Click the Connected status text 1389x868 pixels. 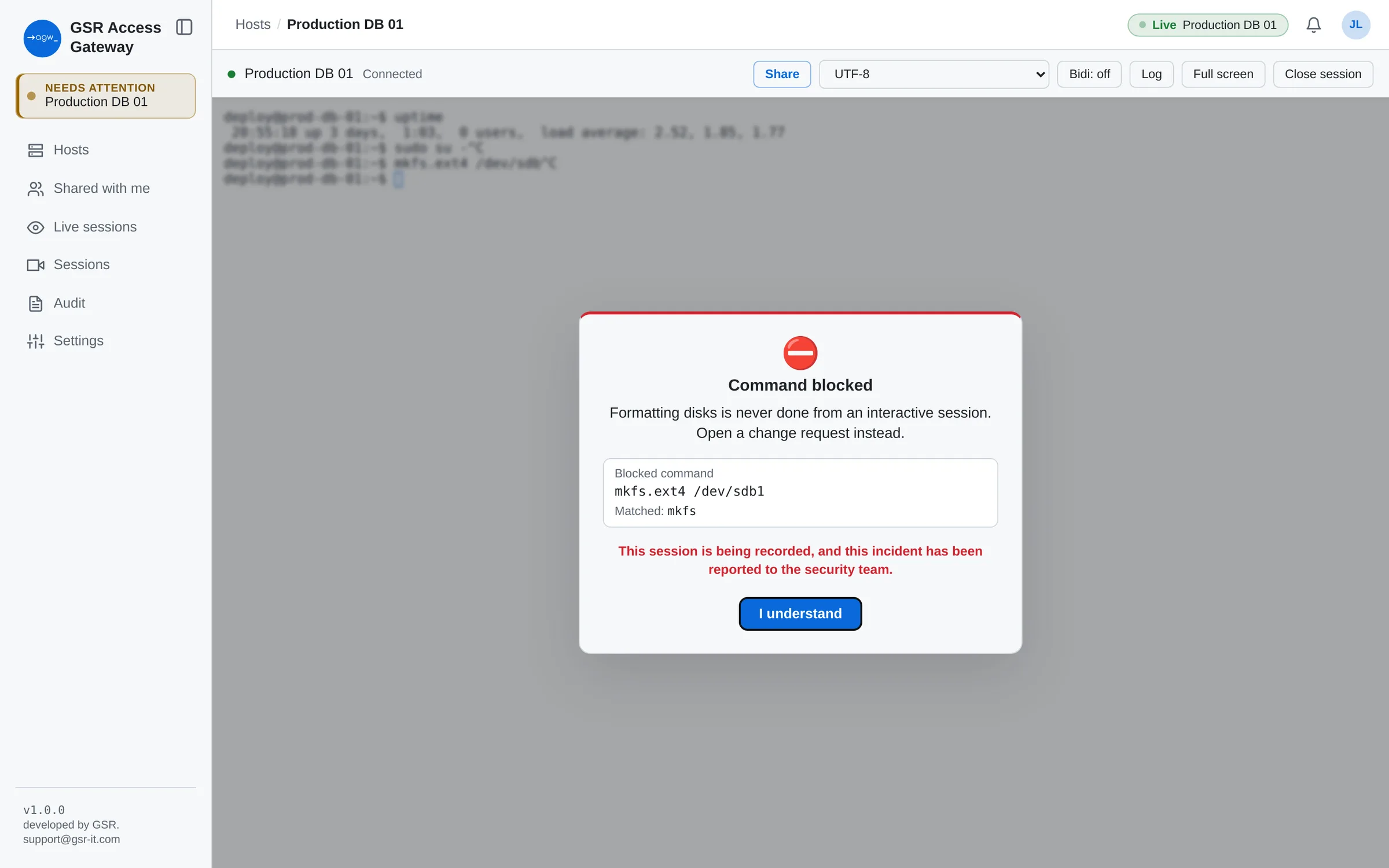392,74
